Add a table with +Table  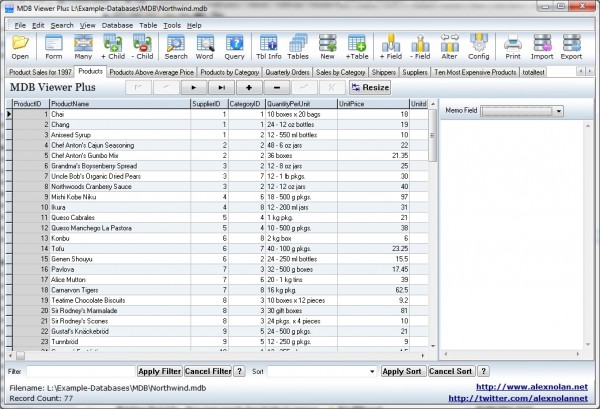click(x=357, y=47)
